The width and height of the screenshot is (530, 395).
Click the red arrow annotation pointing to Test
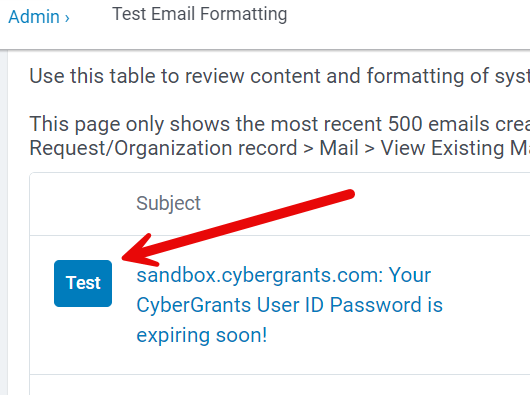pyautogui.click(x=238, y=228)
